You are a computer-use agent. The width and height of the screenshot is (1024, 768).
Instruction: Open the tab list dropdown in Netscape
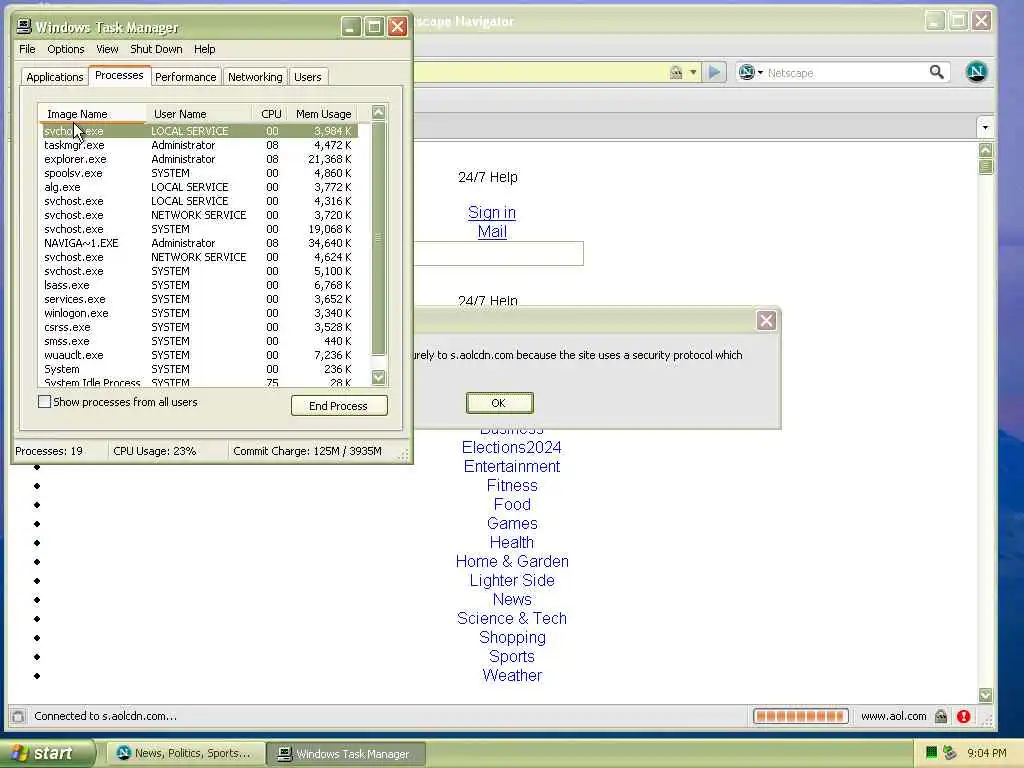click(x=985, y=127)
